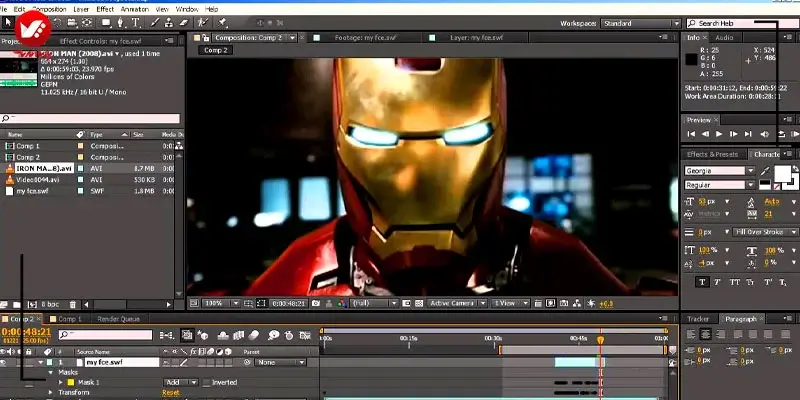Toggle Faux Italic in Character panel
This screenshot has height=400, width=800.
[x=717, y=282]
